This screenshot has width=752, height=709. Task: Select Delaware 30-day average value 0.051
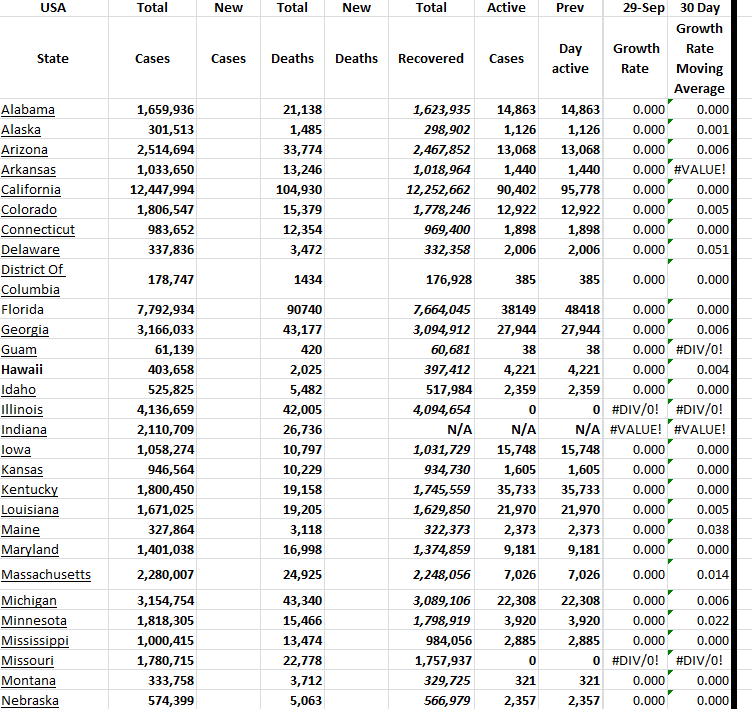713,250
